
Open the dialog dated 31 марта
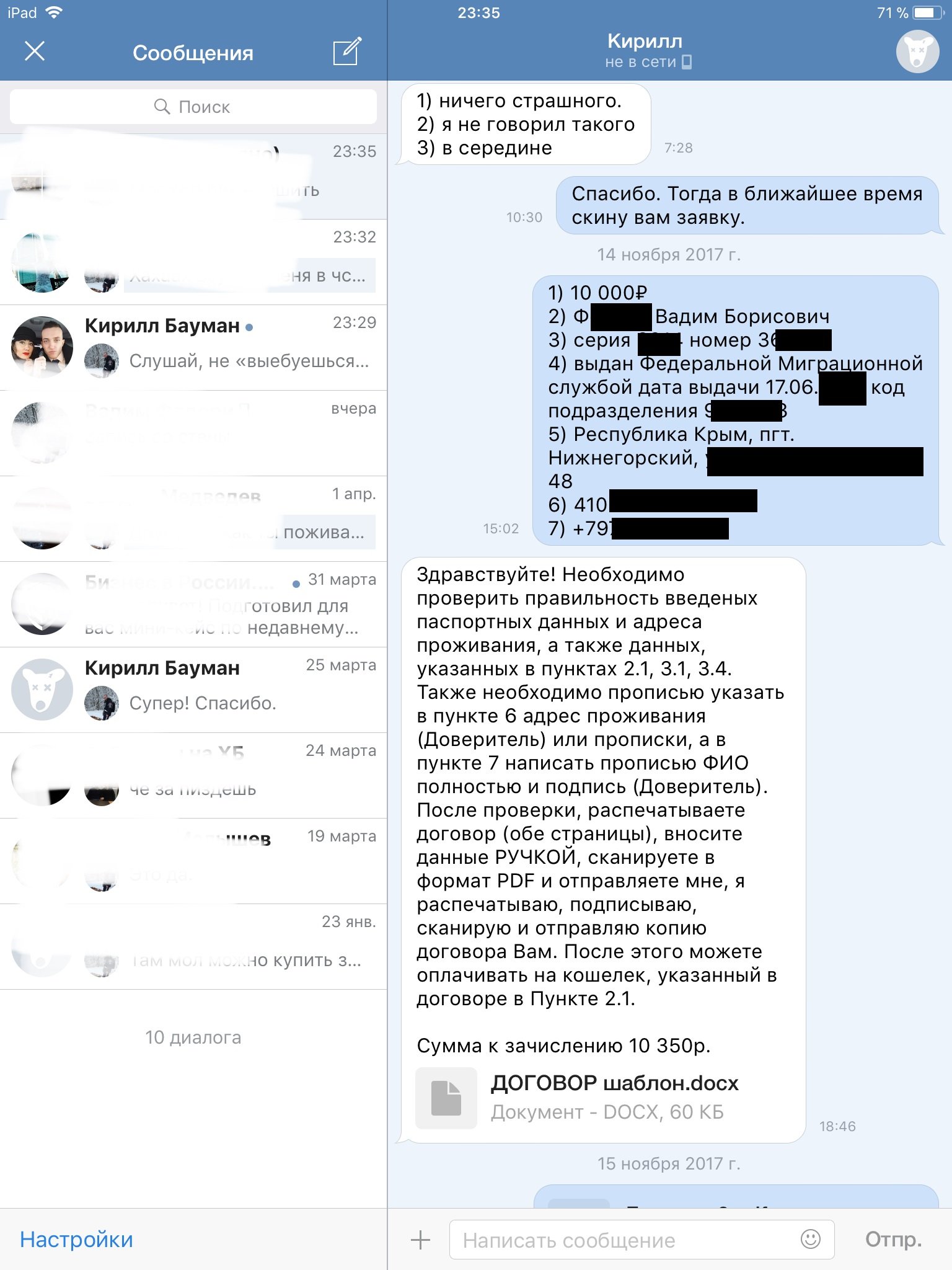click(193, 604)
